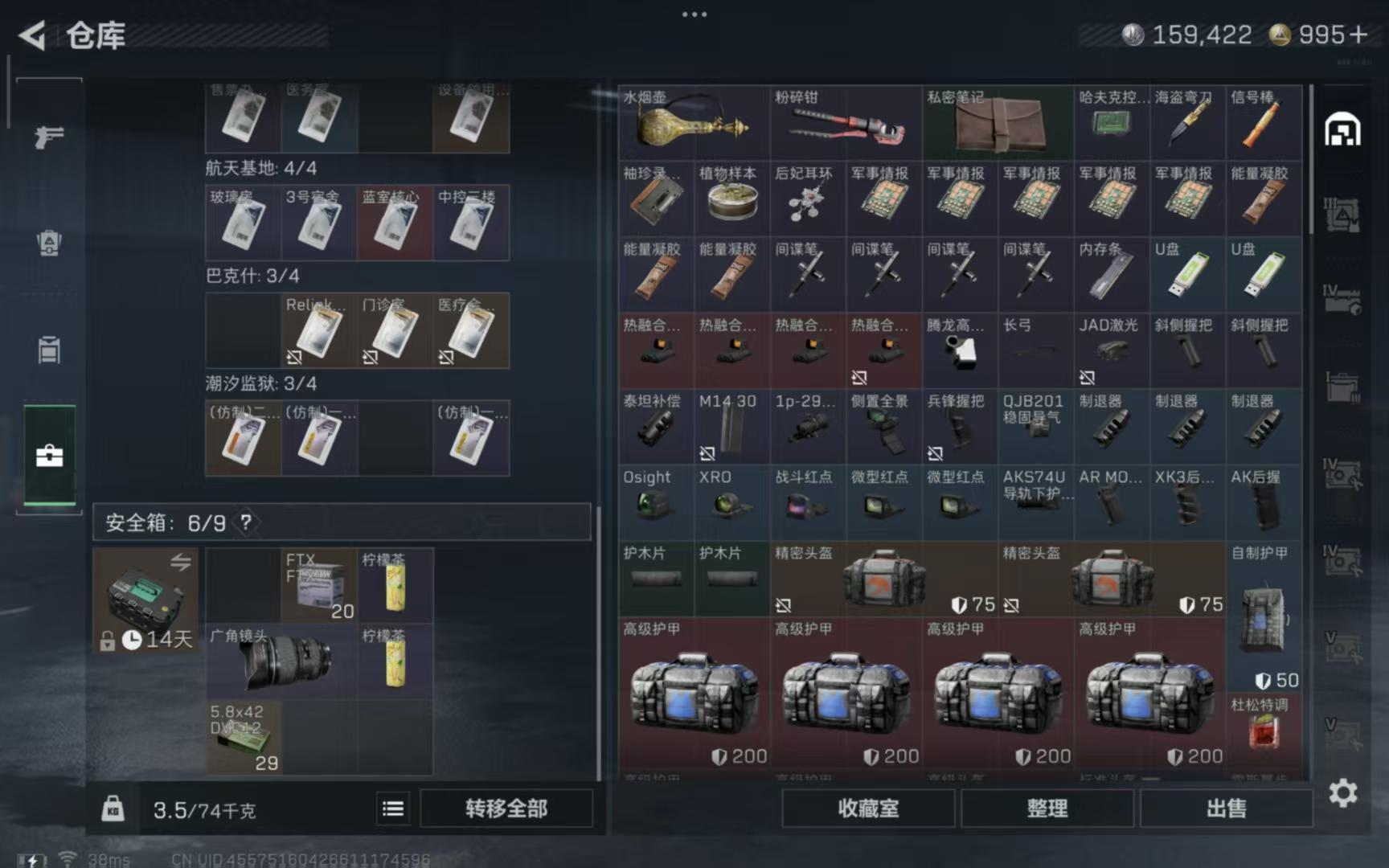Click the inventory grid scrollbar

1312,160
